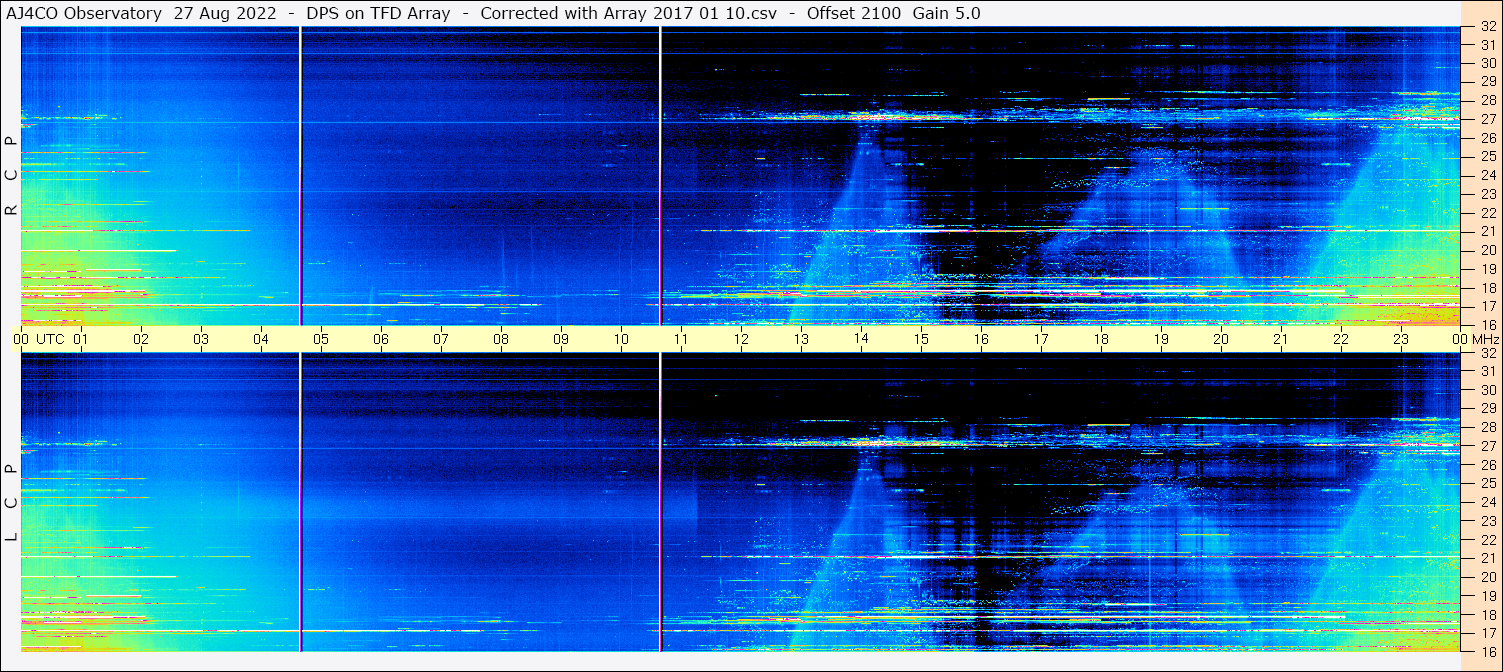This screenshot has height=672, width=1503.
Task: Click the '14' hour label on time axis
Action: coord(861,339)
